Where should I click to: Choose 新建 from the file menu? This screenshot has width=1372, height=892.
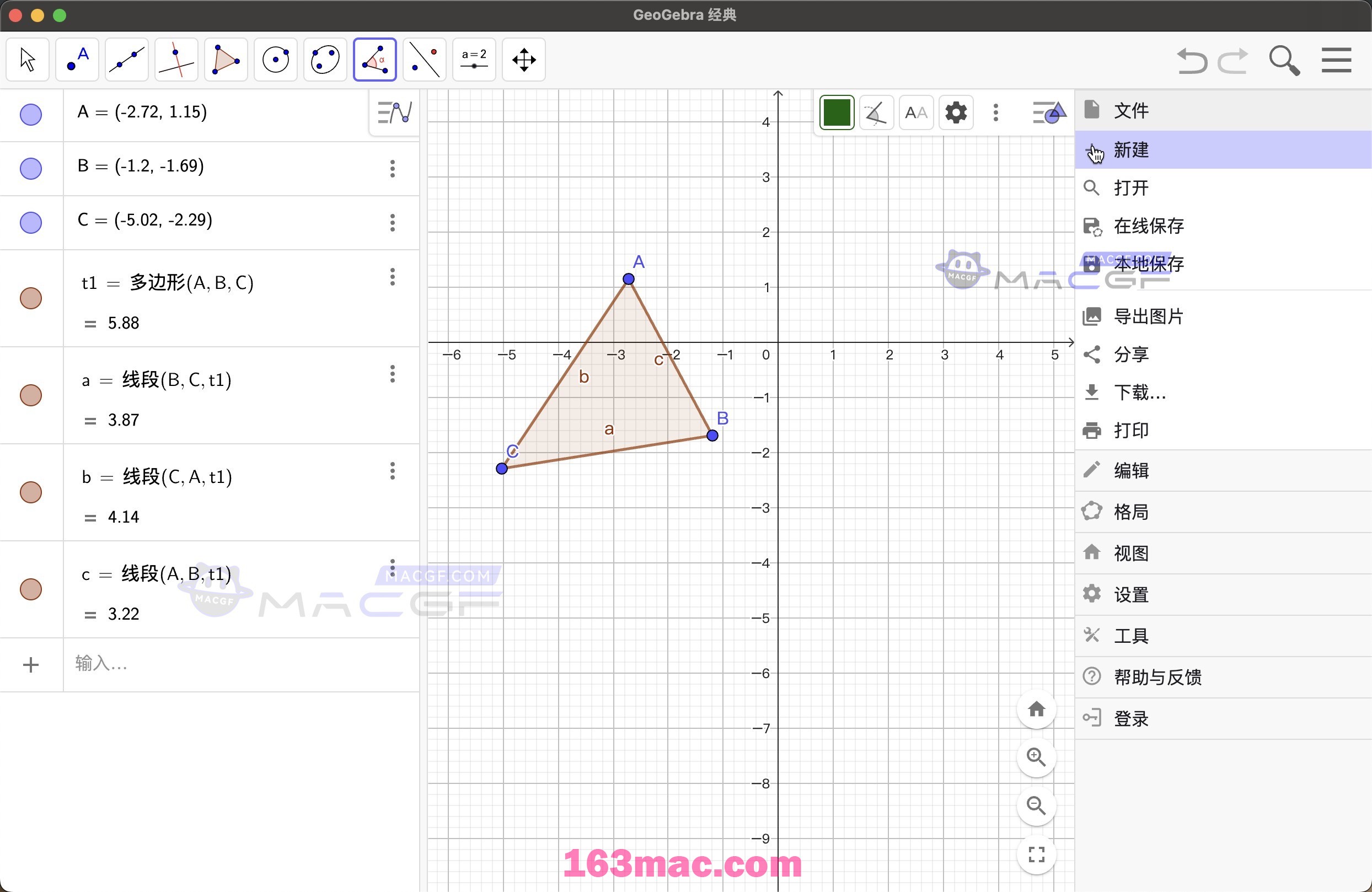tap(1223, 150)
